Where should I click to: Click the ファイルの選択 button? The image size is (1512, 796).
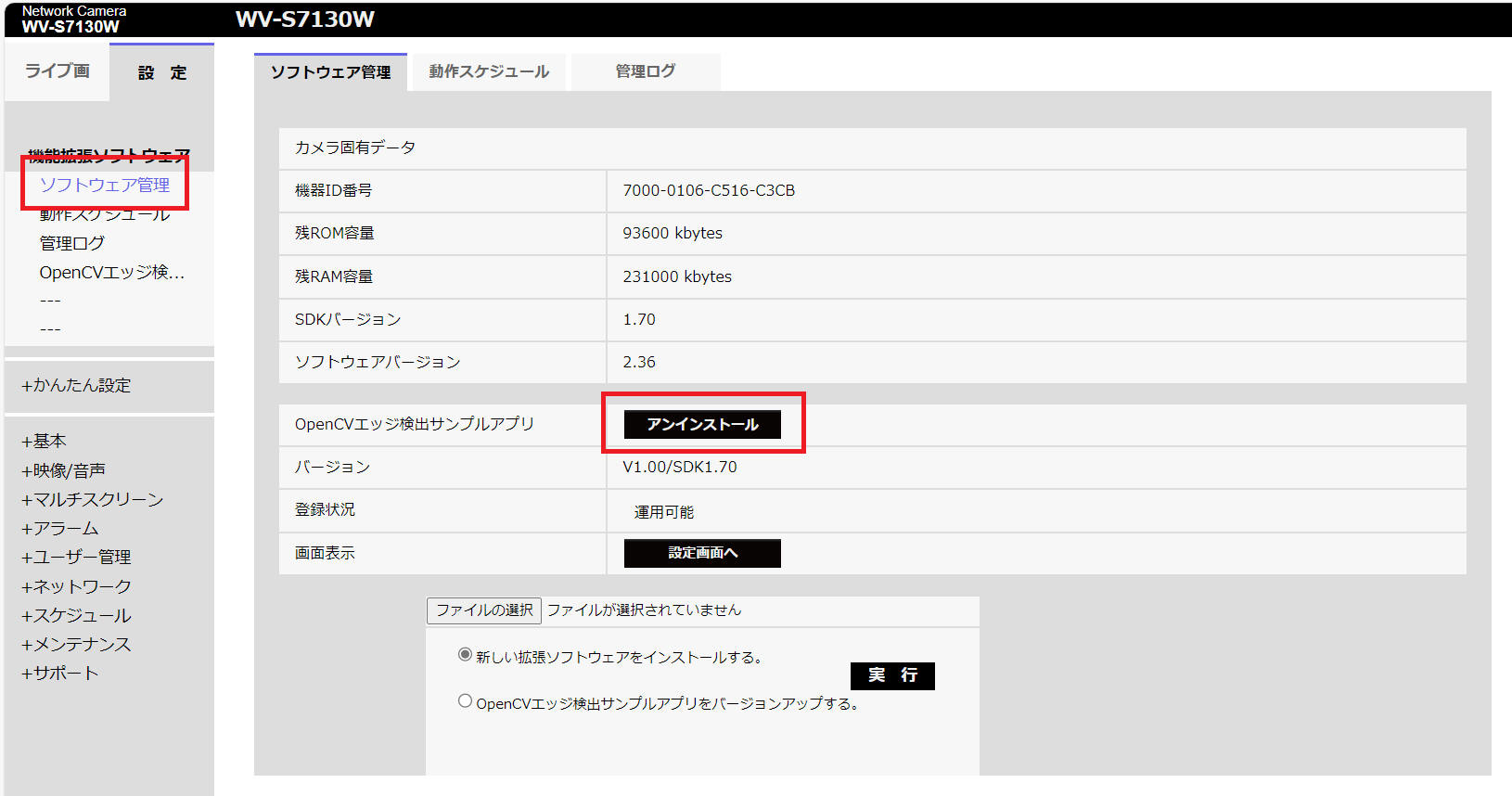tap(484, 610)
